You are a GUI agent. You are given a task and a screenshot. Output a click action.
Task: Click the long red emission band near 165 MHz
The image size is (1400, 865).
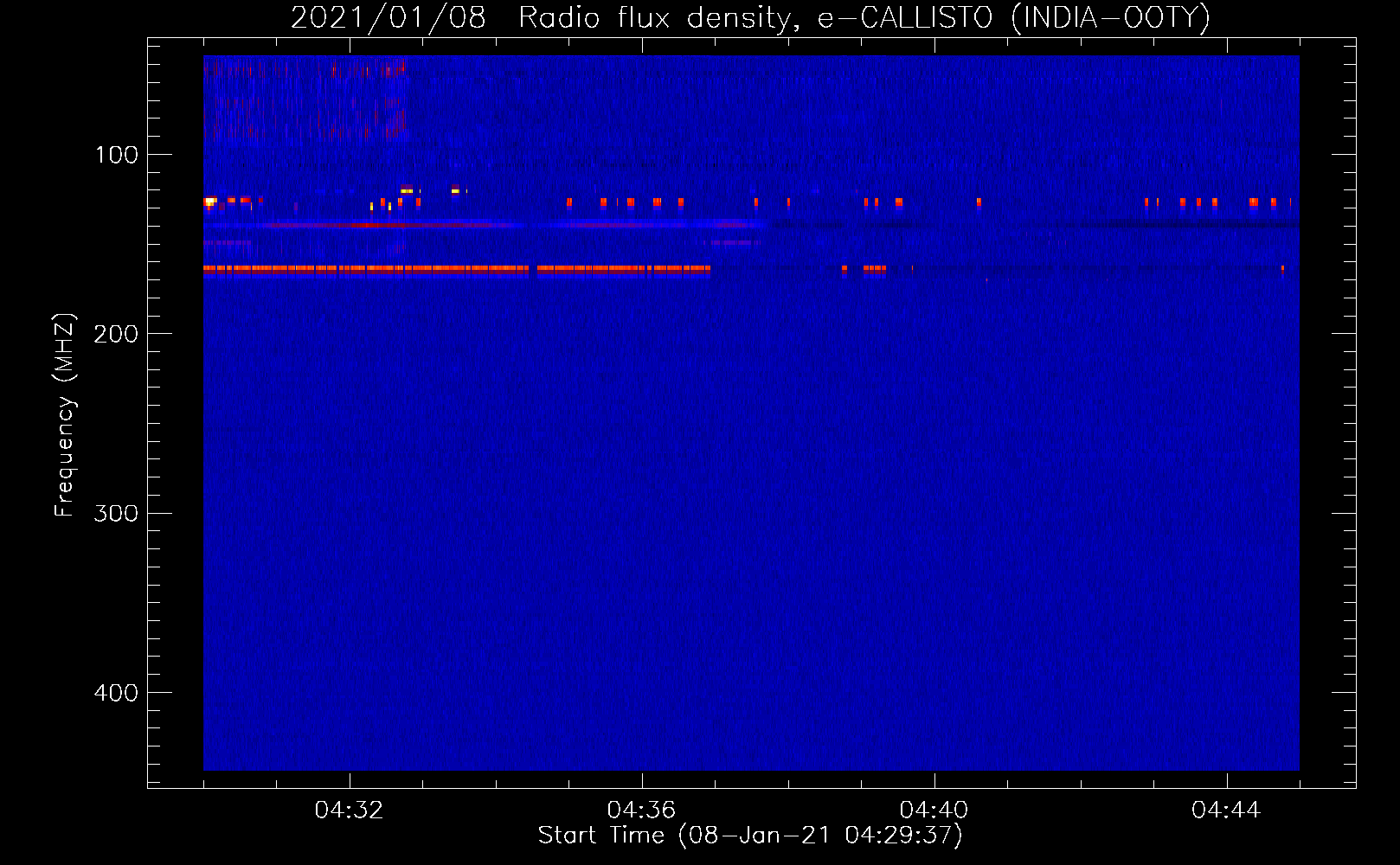tap(457, 269)
